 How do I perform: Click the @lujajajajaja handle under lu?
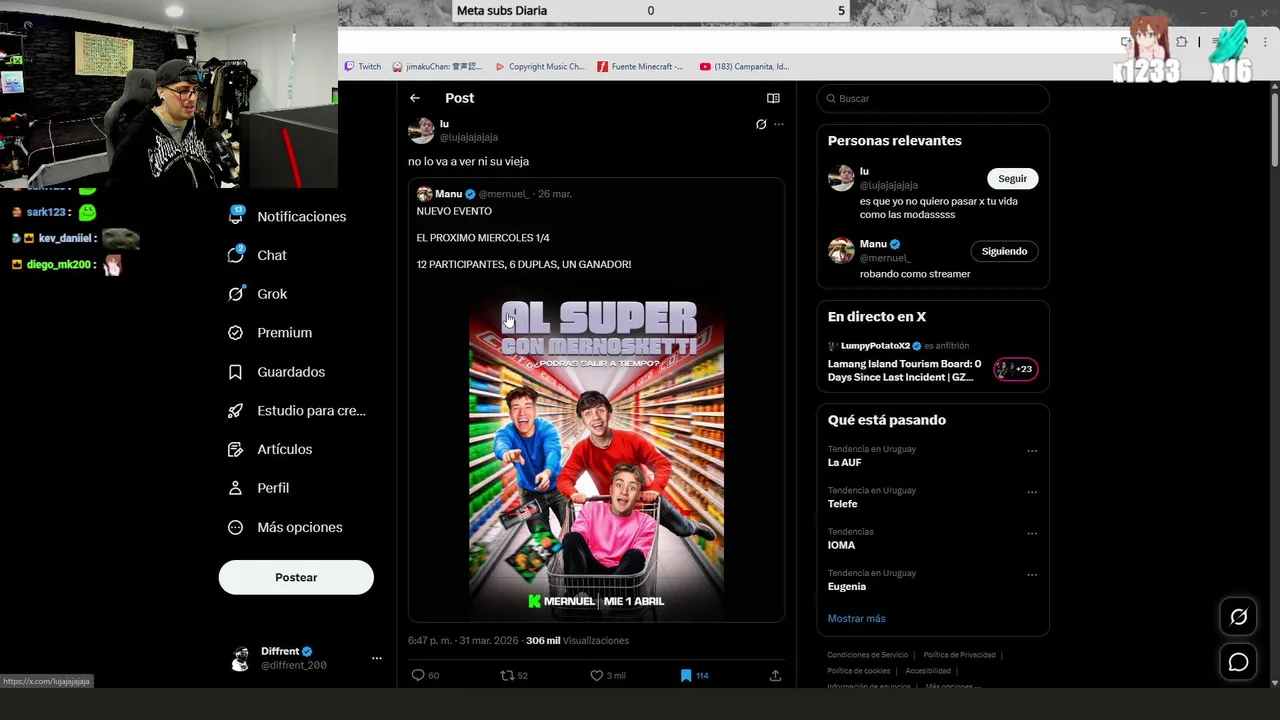point(469,137)
